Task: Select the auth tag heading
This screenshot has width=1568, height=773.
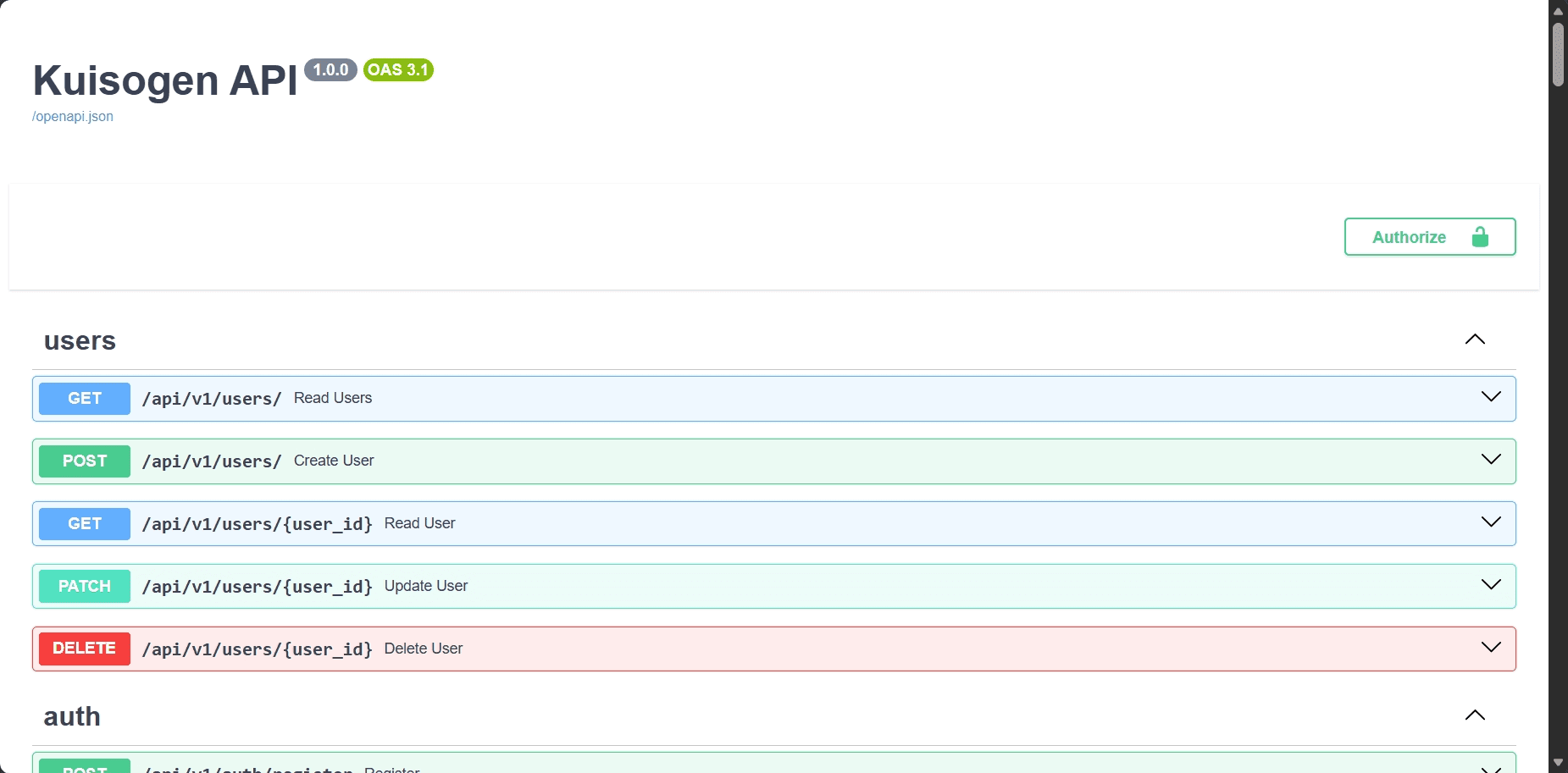Action: (x=72, y=717)
